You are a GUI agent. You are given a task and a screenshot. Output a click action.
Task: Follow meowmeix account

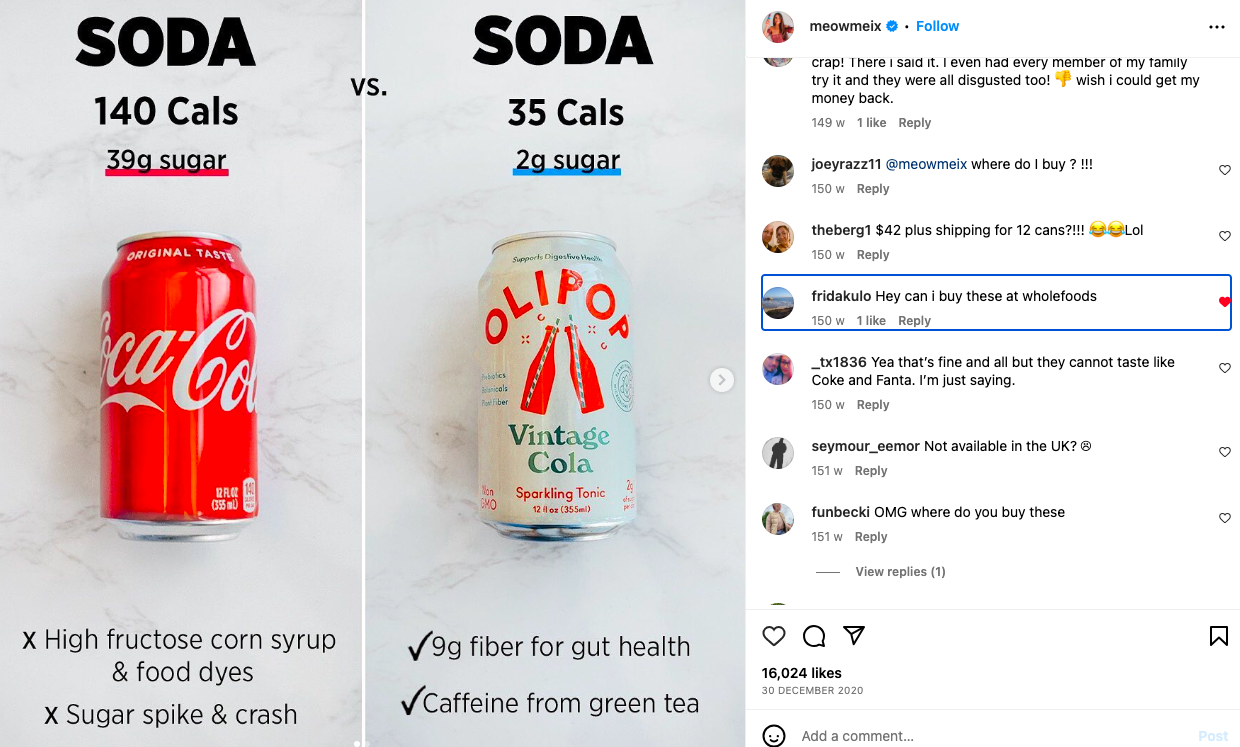click(x=937, y=26)
